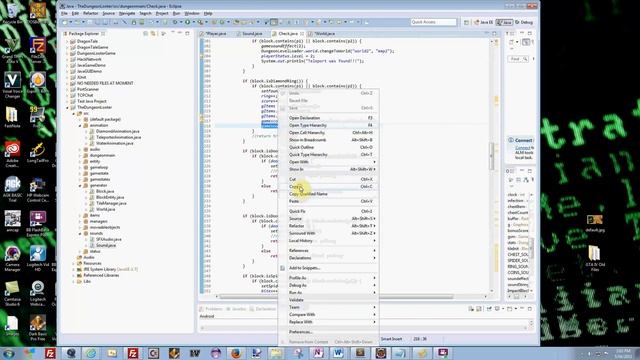
Task: Collapse the TheDungeonLooter project node
Action: click(x=67, y=107)
